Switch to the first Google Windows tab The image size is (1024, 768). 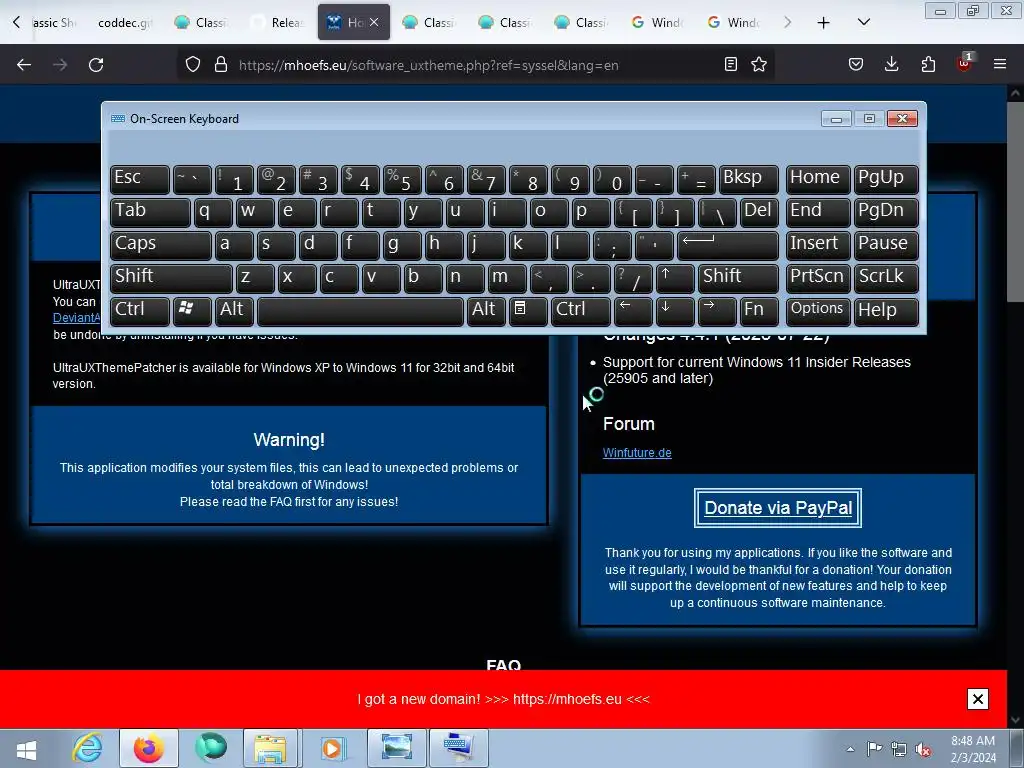[658, 22]
